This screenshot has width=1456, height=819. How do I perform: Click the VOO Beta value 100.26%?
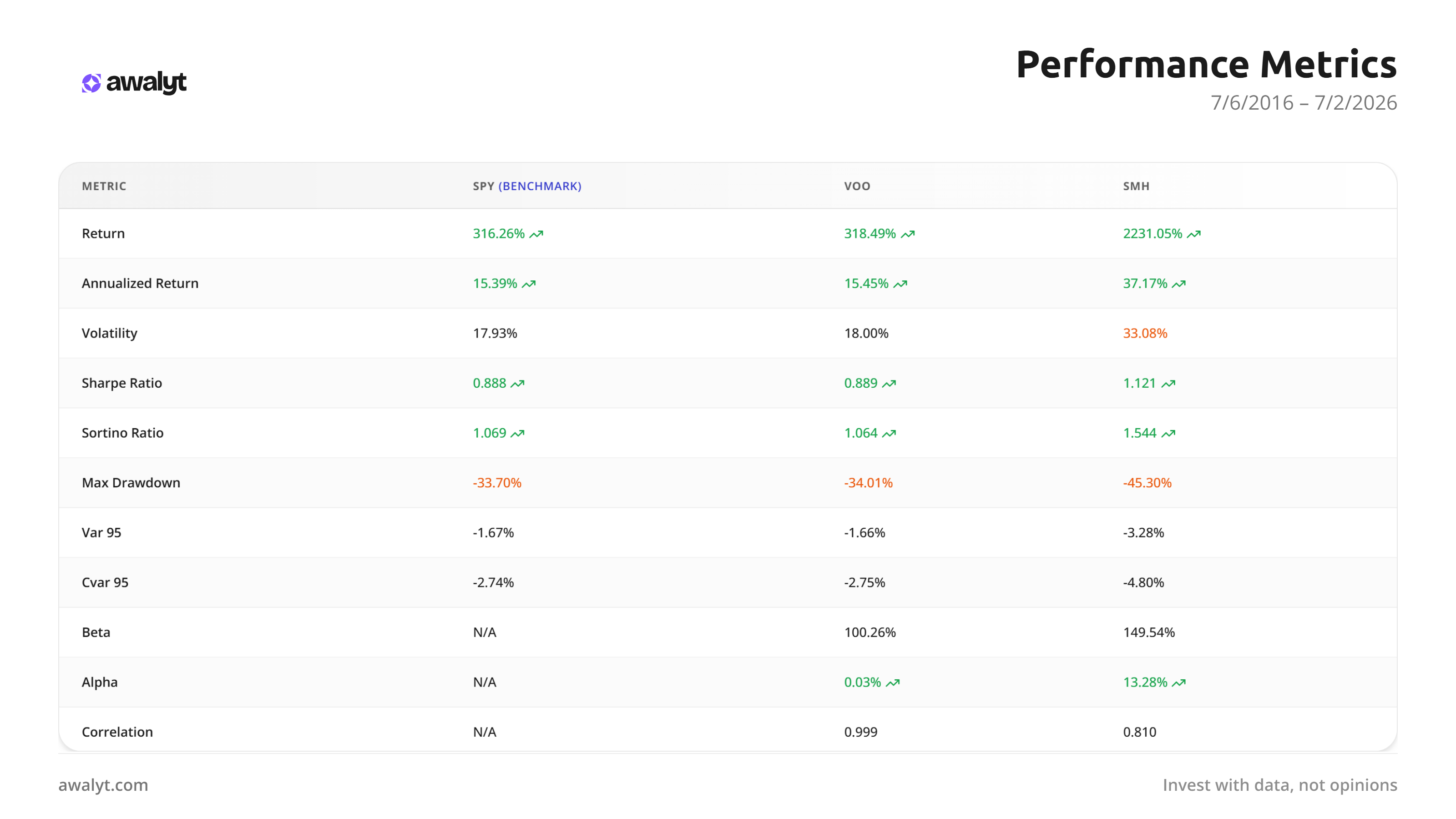870,632
